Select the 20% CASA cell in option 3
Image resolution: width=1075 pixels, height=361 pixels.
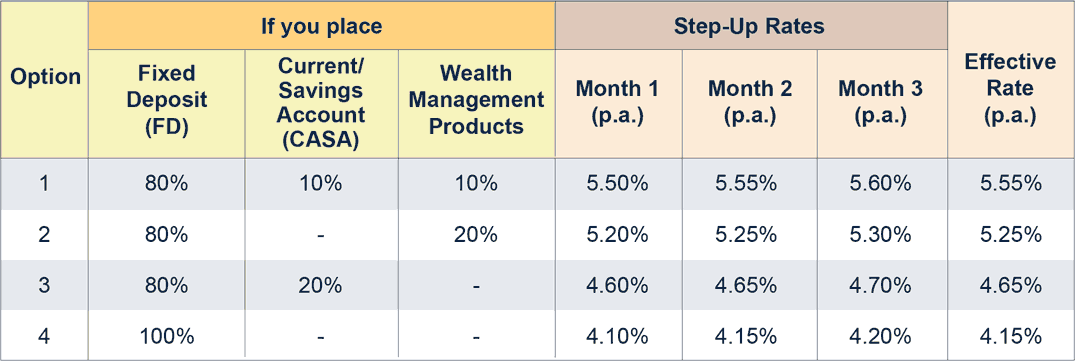click(x=322, y=285)
